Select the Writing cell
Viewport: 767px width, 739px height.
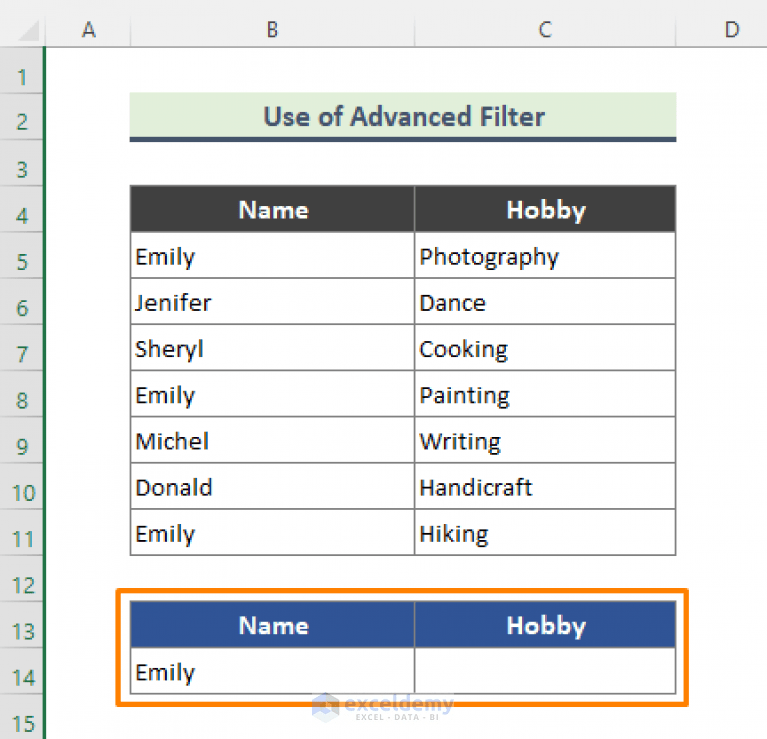pos(545,440)
